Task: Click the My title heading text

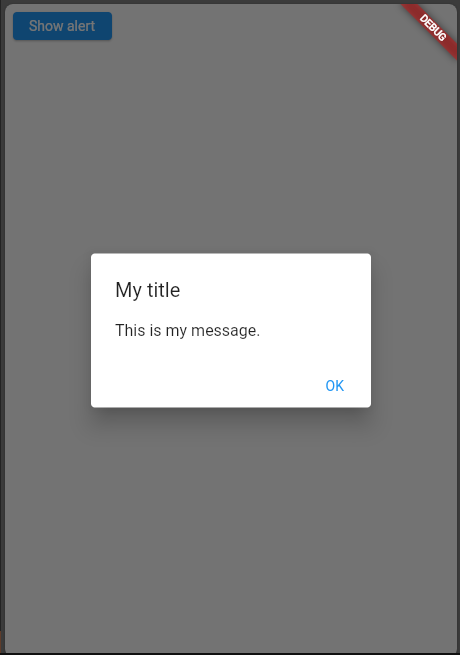Action: 147,290
